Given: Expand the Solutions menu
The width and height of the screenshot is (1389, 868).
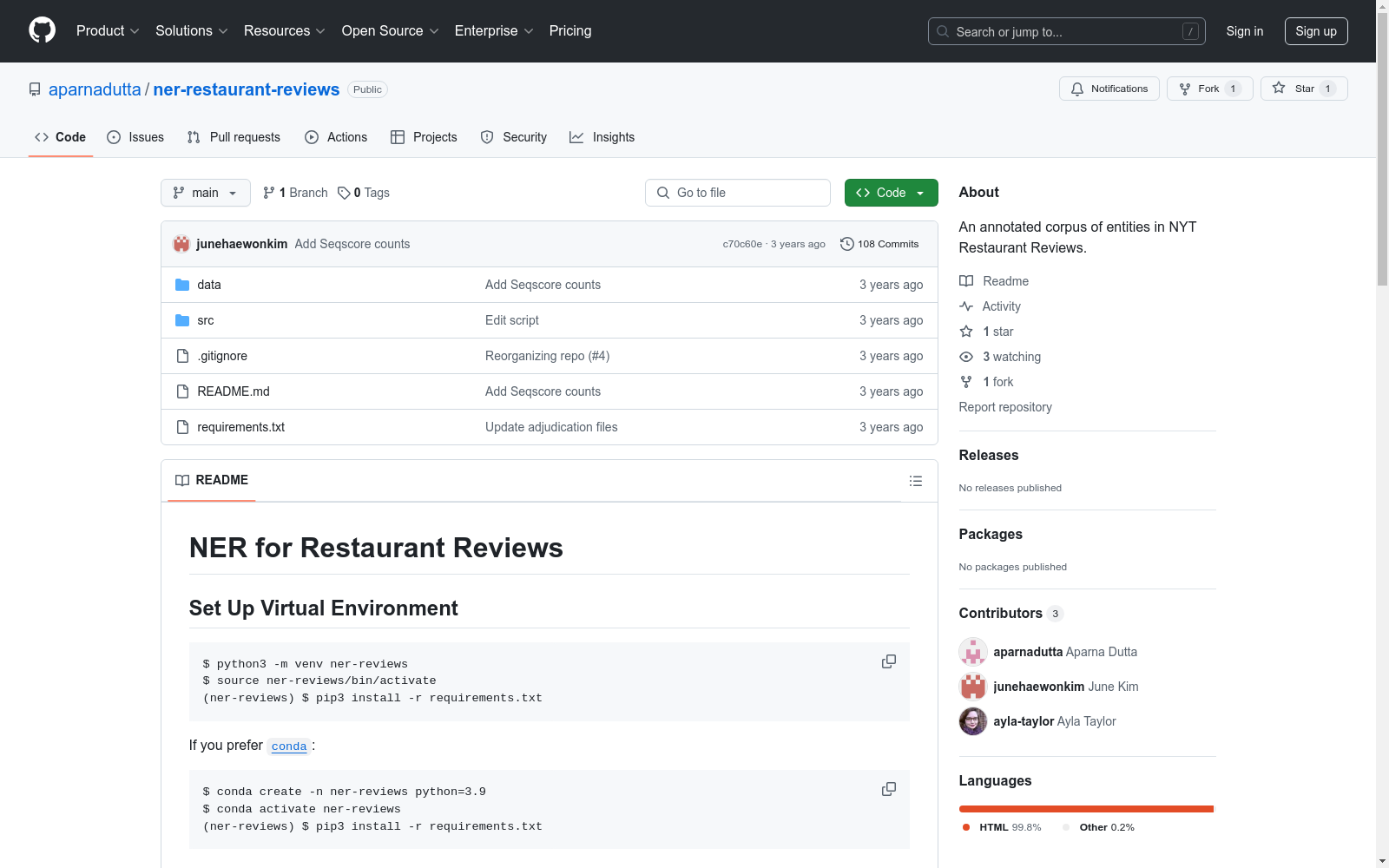Looking at the screenshot, I should click(192, 30).
